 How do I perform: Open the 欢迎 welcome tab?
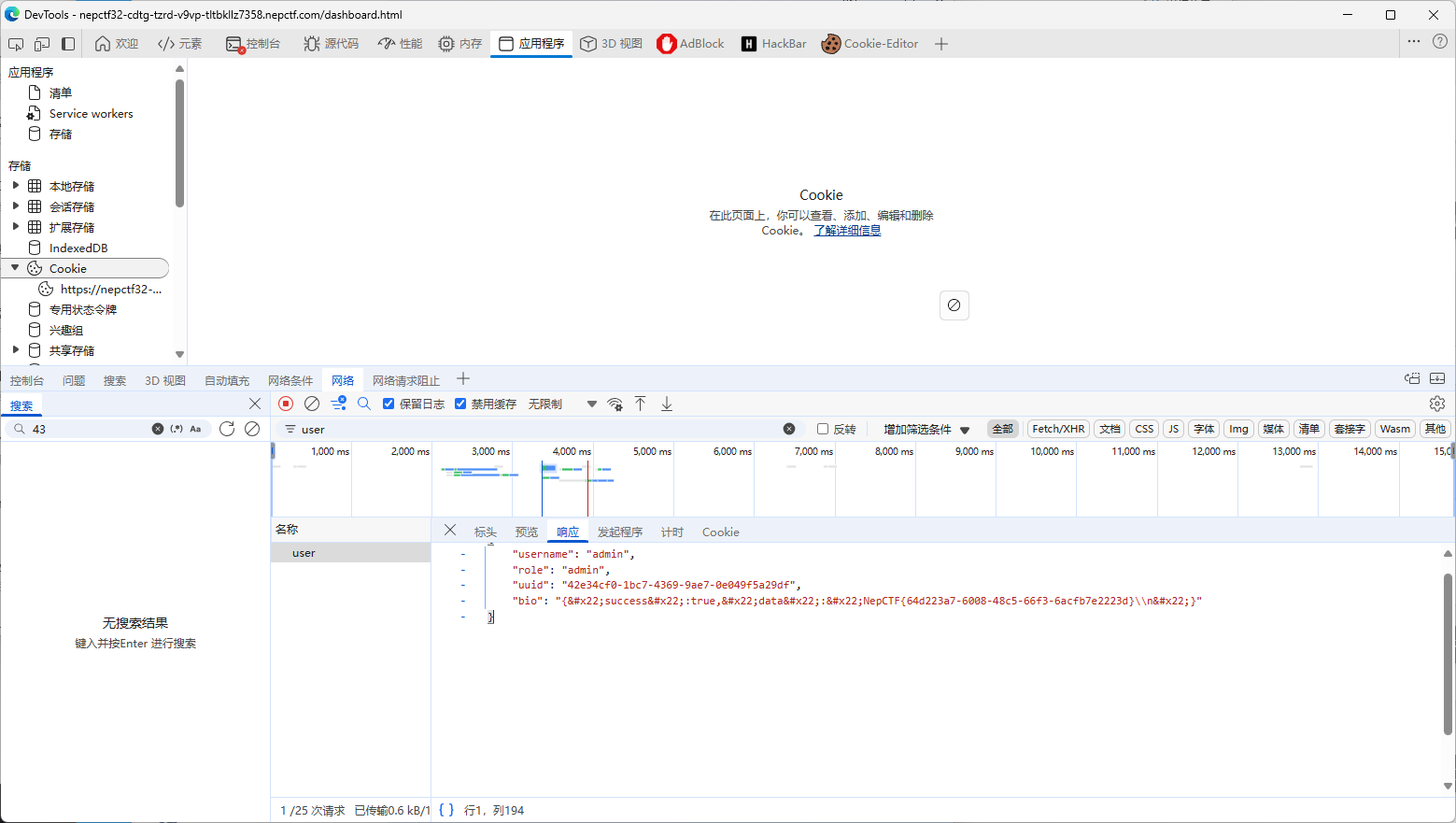click(117, 44)
